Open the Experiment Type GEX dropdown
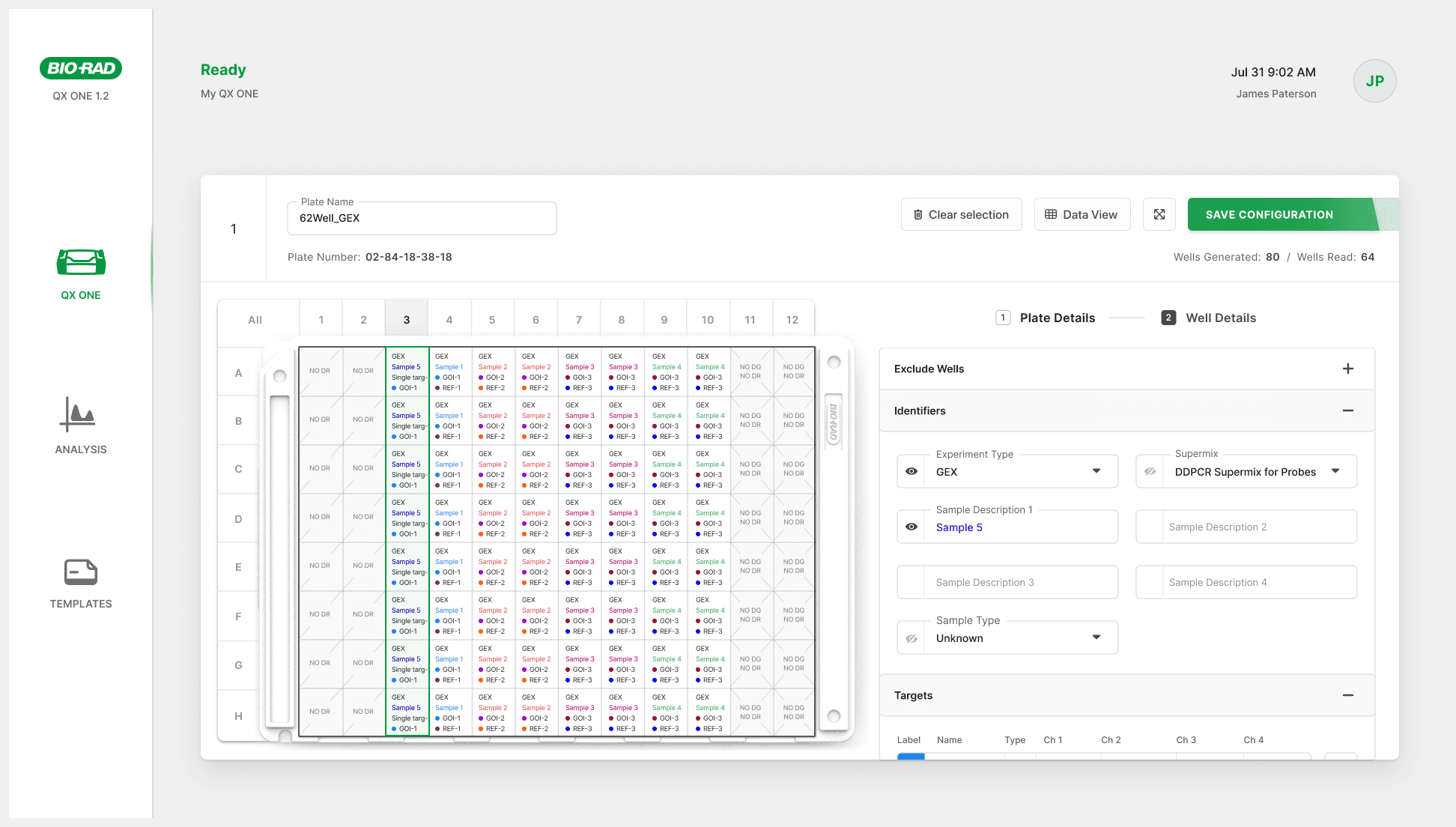 coord(1019,471)
